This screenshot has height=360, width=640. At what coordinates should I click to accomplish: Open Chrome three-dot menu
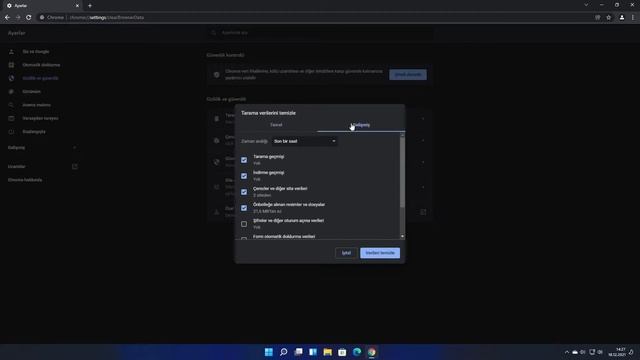(x=633, y=18)
